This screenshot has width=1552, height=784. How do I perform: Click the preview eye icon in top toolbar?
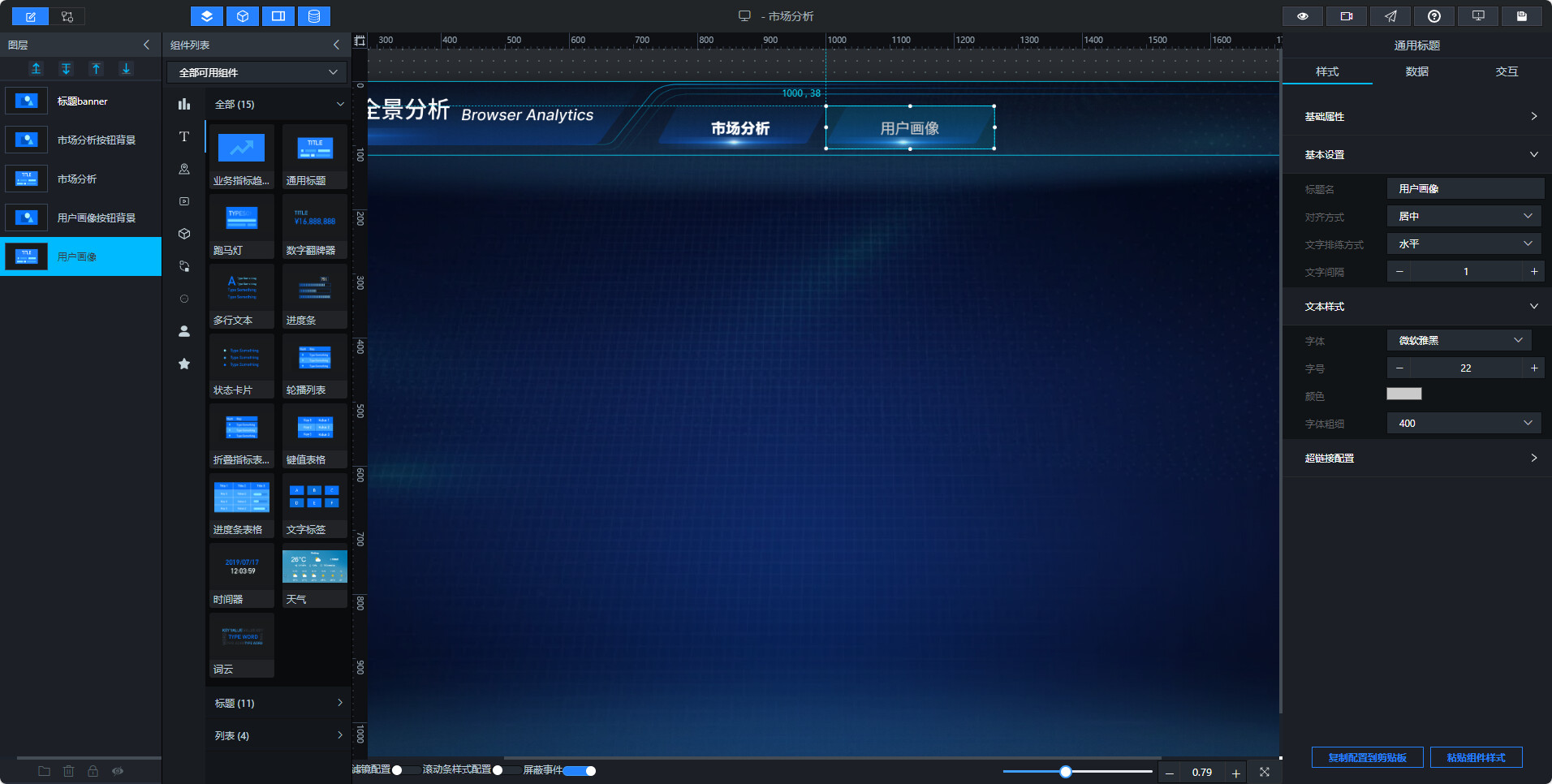(1303, 16)
